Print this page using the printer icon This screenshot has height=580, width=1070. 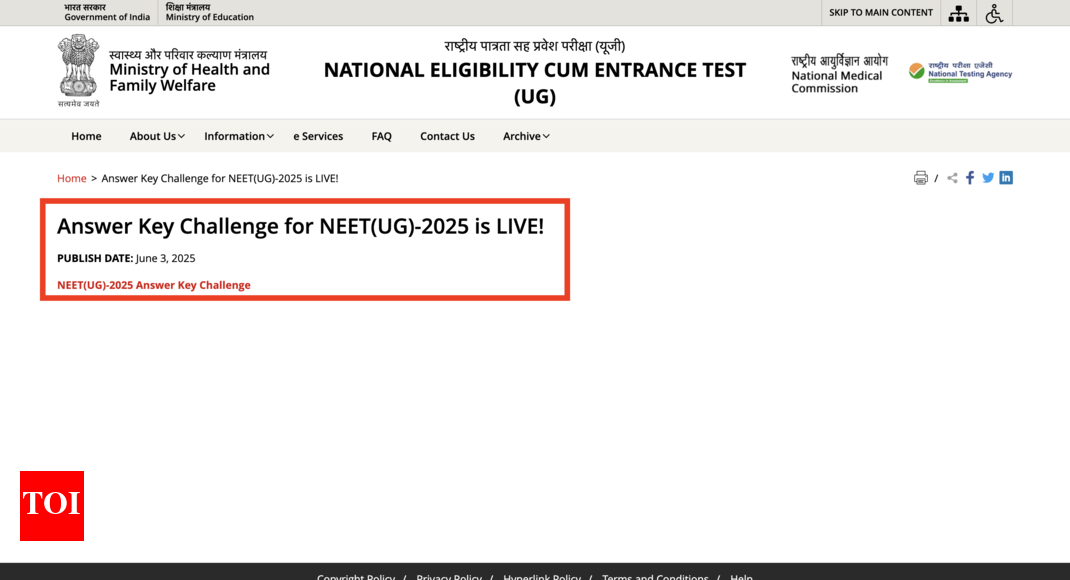pos(920,178)
